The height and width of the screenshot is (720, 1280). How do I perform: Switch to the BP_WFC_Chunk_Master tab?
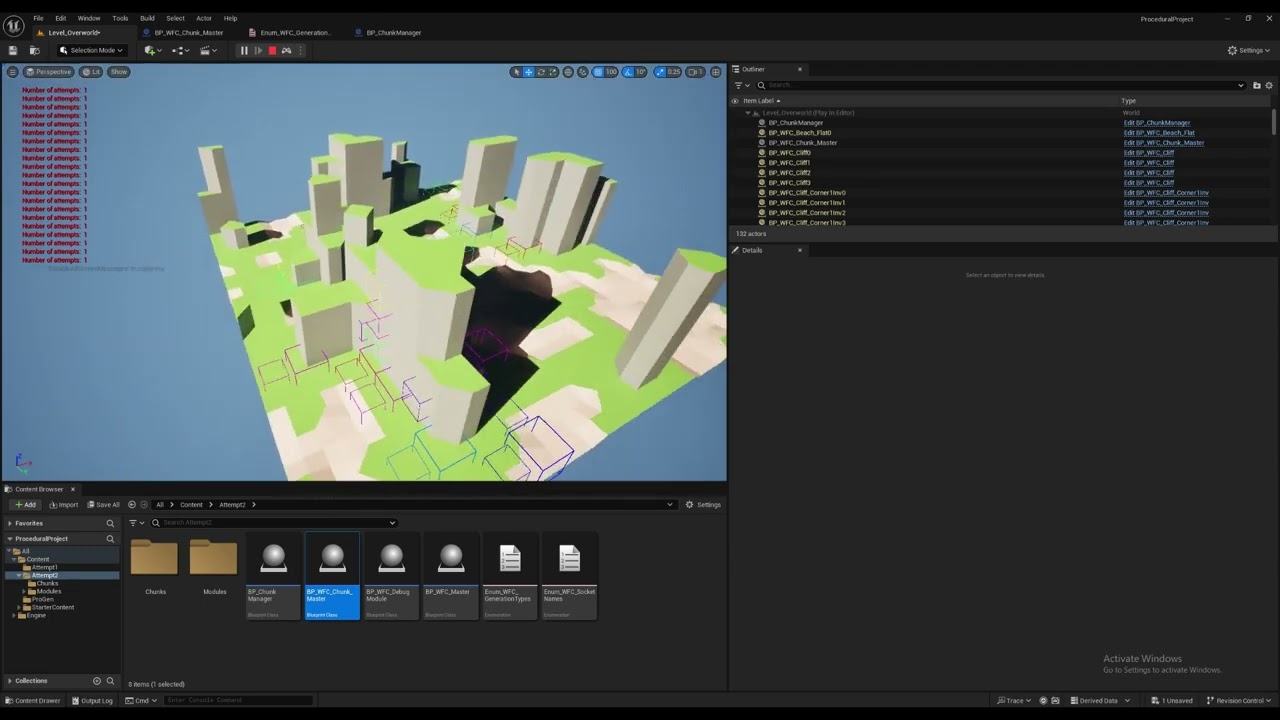[189, 33]
